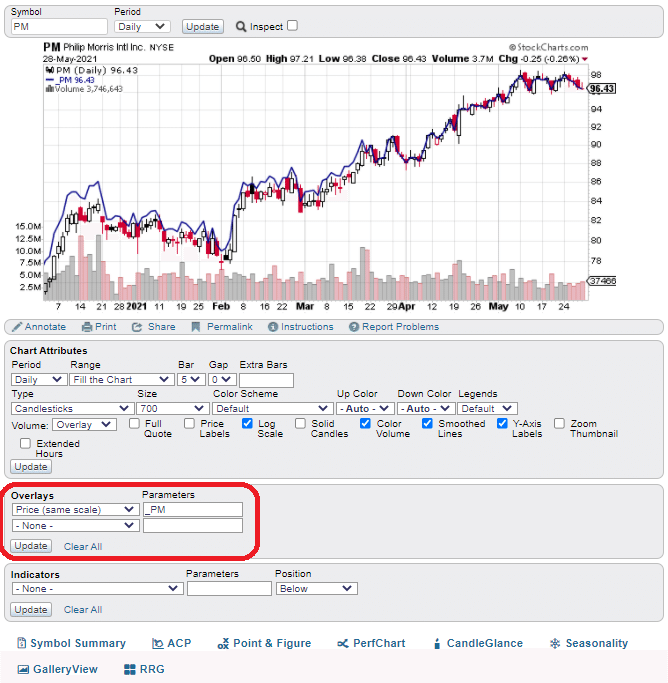
Task: Click the PerfChart icon
Action: 343,643
